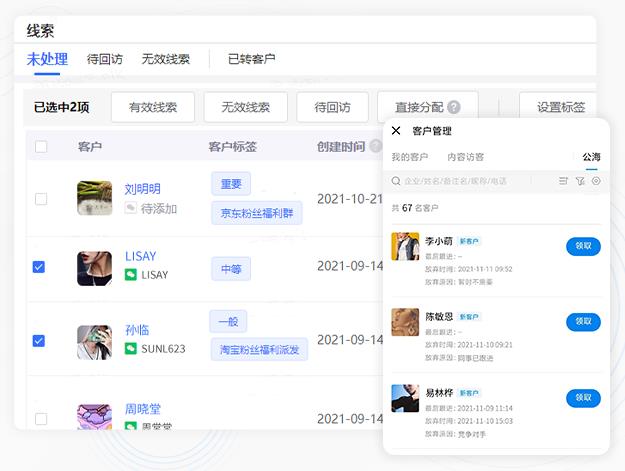The width and height of the screenshot is (625, 471).
Task: Open 周晓堂's avatar thumbnail
Action: click(94, 417)
